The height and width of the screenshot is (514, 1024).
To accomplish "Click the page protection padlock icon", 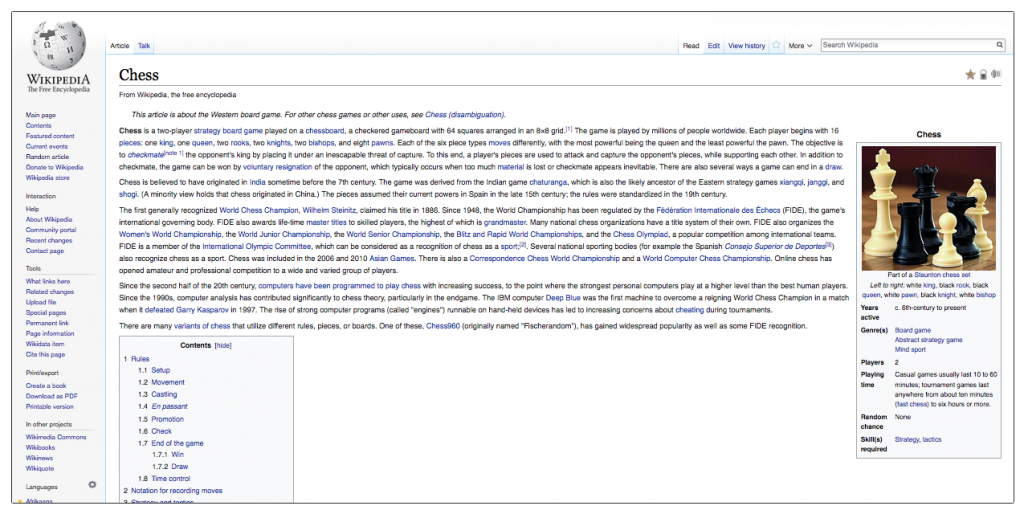I will click(x=984, y=74).
